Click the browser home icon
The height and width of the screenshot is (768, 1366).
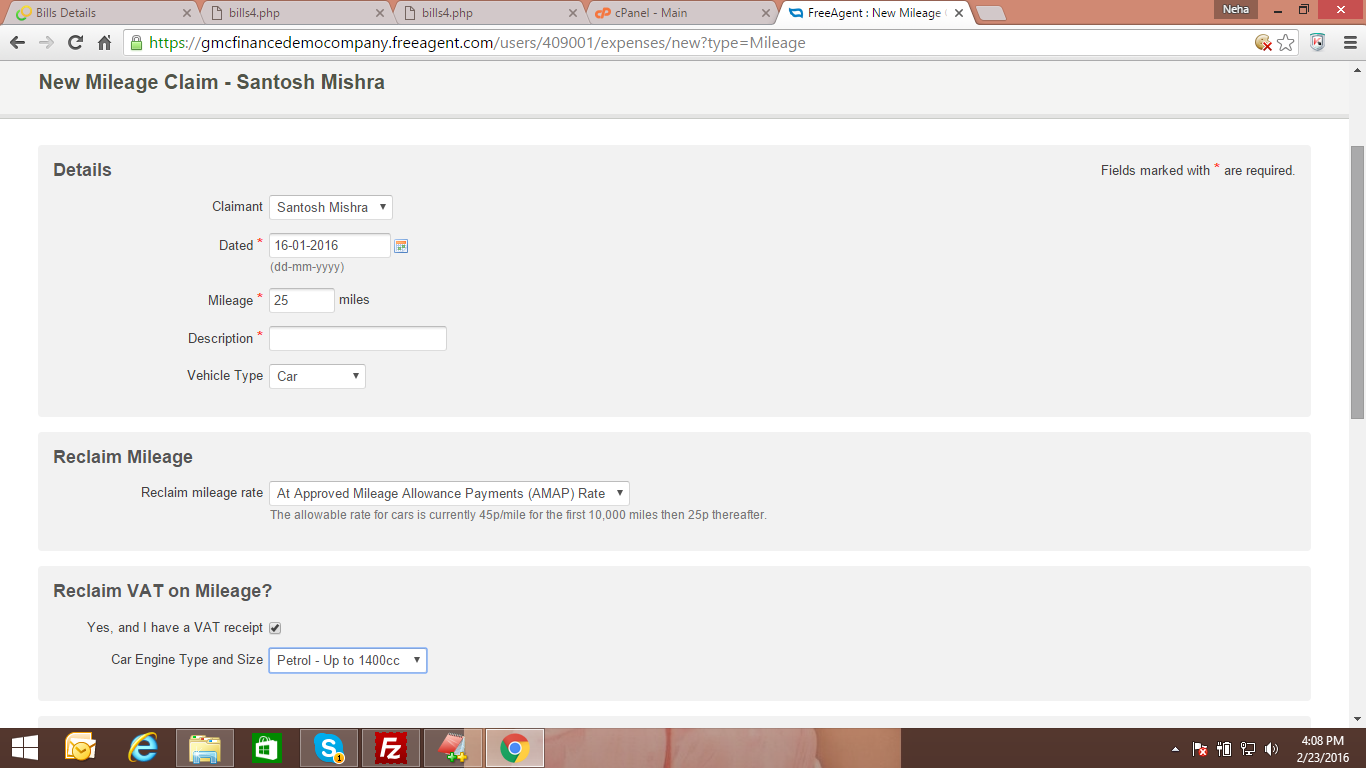(104, 43)
